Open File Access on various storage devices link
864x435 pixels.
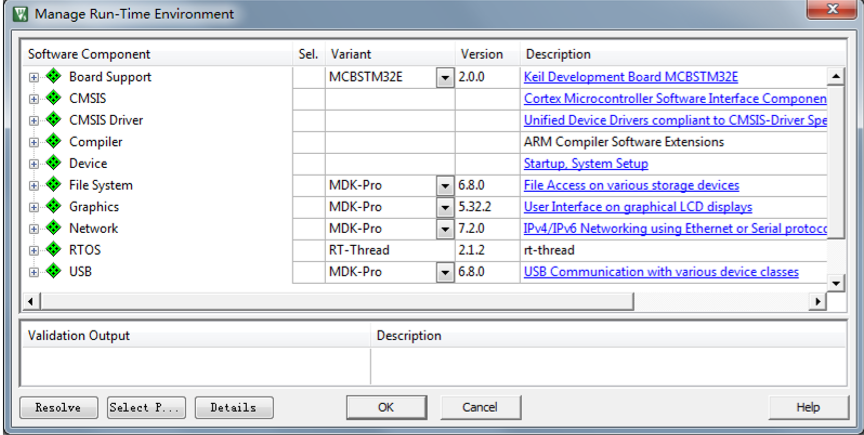click(631, 185)
